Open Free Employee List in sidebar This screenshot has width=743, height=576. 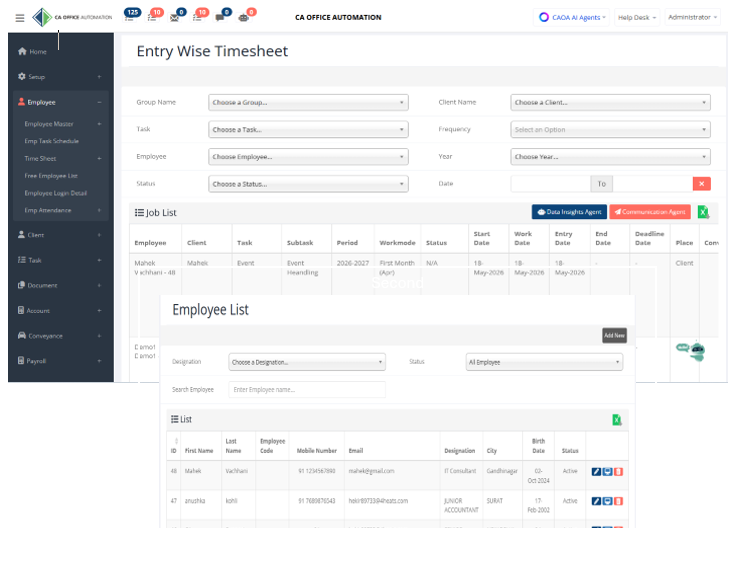click(x=51, y=176)
